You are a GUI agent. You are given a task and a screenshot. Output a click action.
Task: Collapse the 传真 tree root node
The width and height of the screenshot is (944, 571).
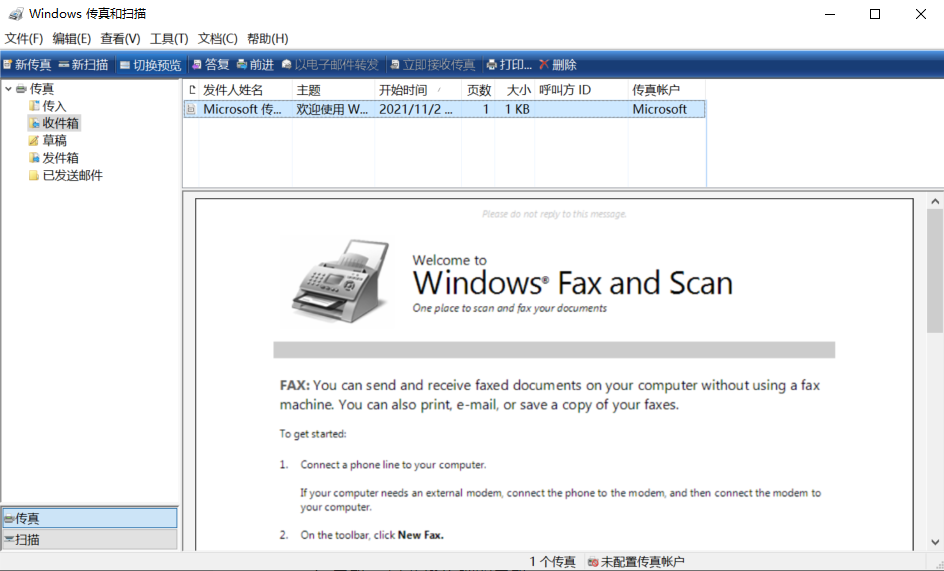(x=8, y=89)
